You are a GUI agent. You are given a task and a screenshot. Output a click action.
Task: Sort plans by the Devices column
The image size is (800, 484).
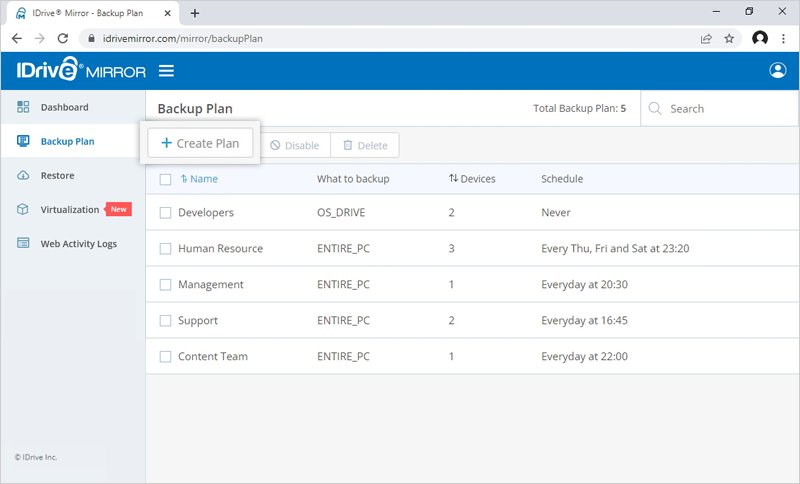tap(472, 179)
